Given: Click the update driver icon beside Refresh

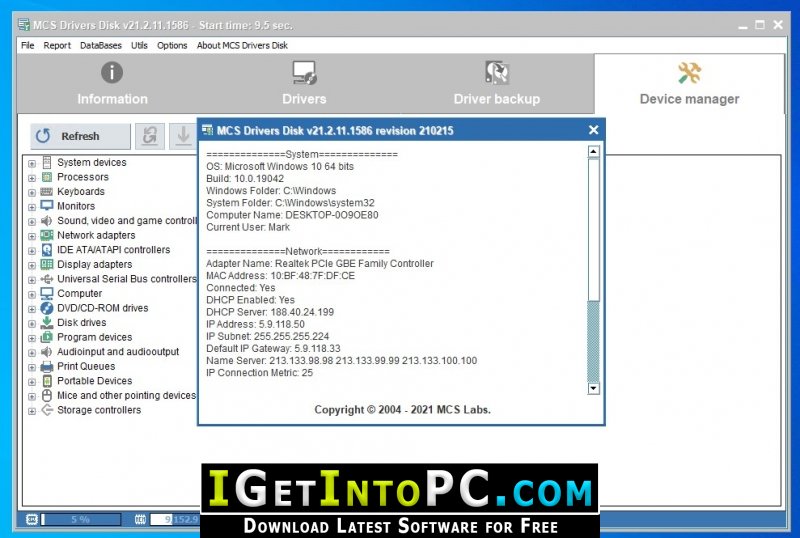Looking at the screenshot, I should (150, 136).
